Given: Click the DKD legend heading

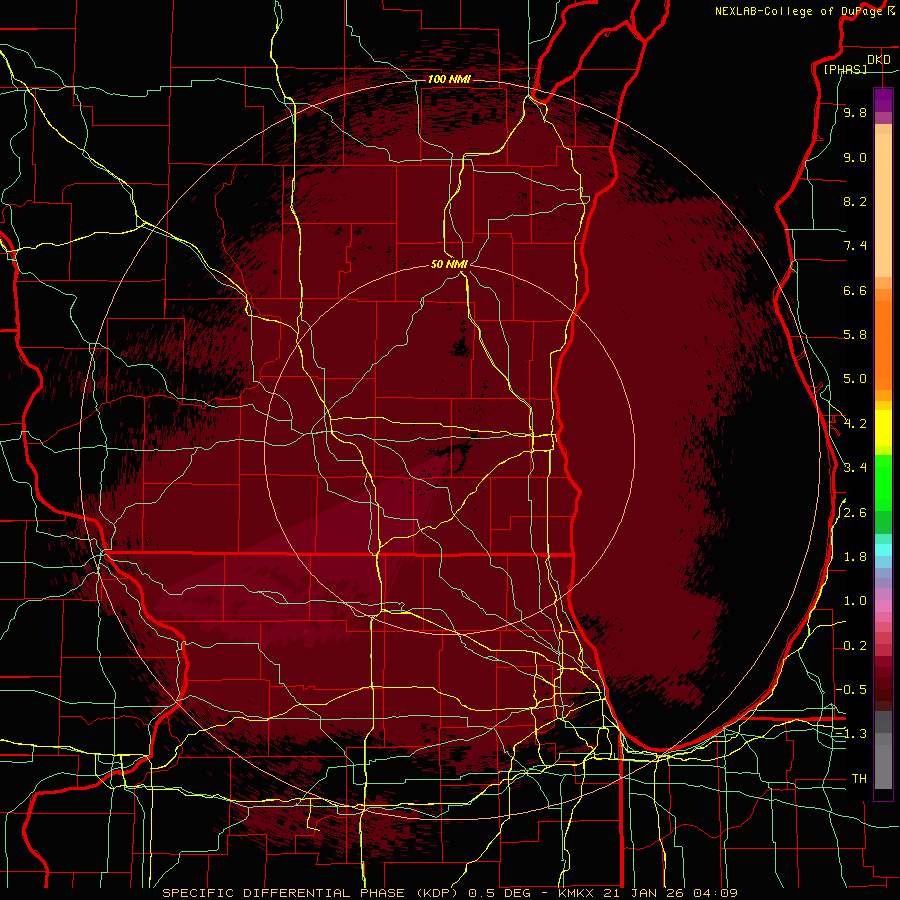Looking at the screenshot, I should (879, 59).
